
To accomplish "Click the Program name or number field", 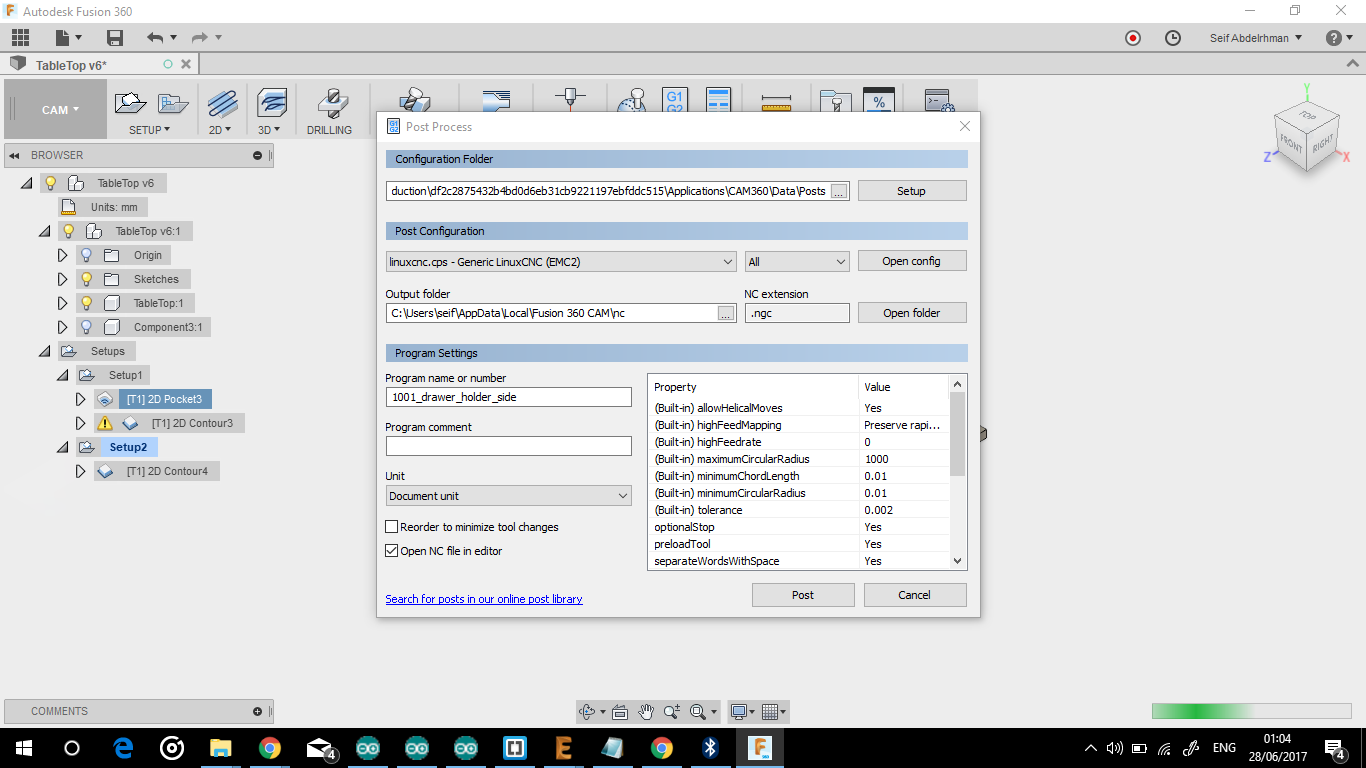I will pos(509,397).
